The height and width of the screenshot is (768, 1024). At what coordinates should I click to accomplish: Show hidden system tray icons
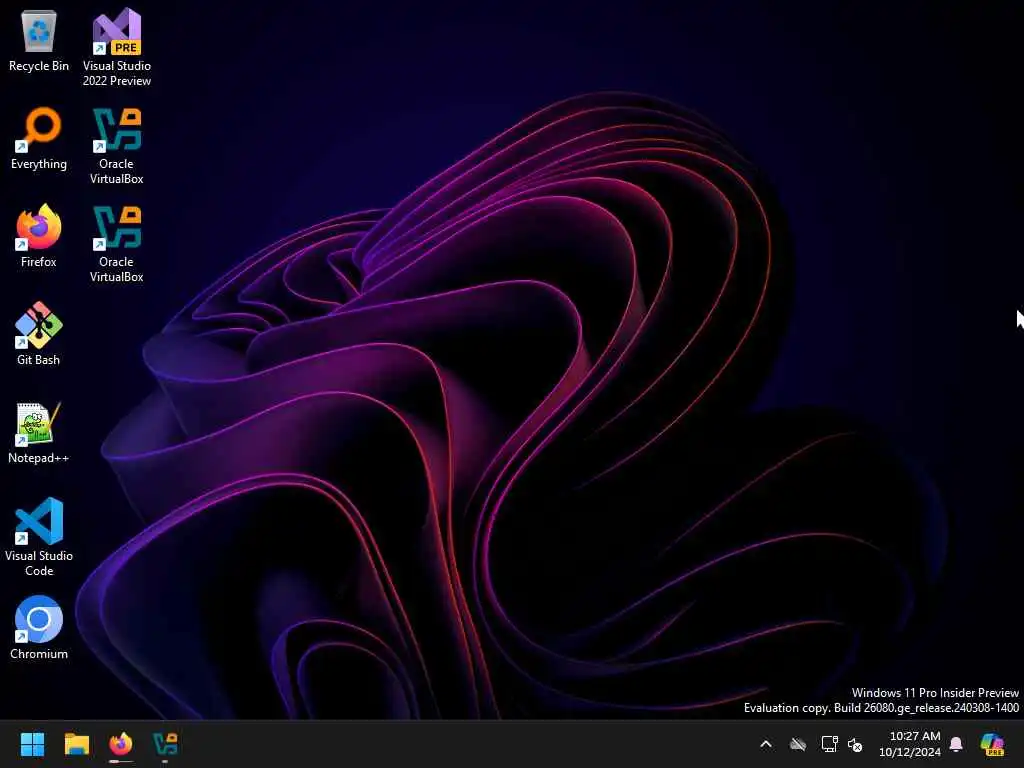pyautogui.click(x=766, y=744)
